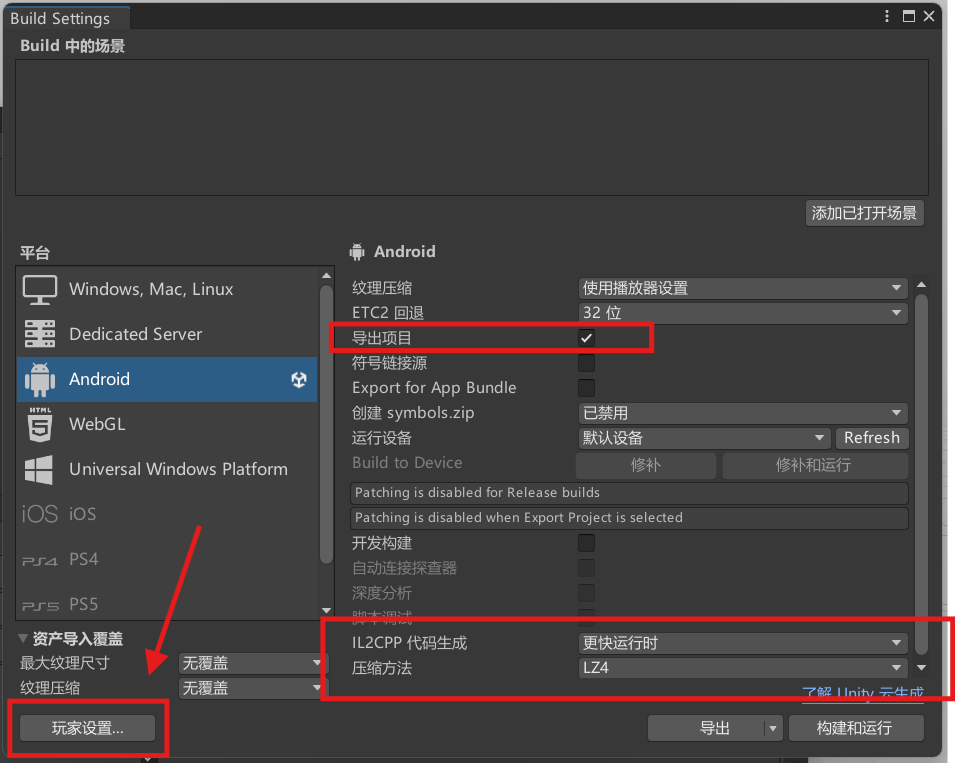Click the WebGL HTML5 icon
Viewport: 955px width, 763px height.
[x=40, y=424]
